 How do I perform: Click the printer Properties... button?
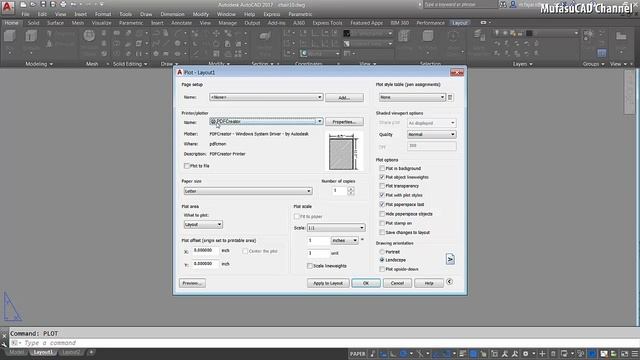(344, 122)
